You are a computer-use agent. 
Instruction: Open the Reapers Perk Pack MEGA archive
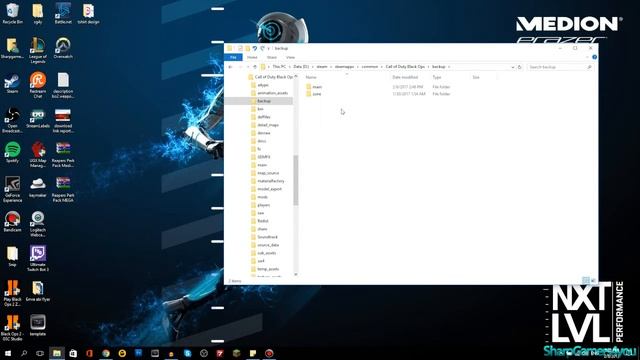63,189
